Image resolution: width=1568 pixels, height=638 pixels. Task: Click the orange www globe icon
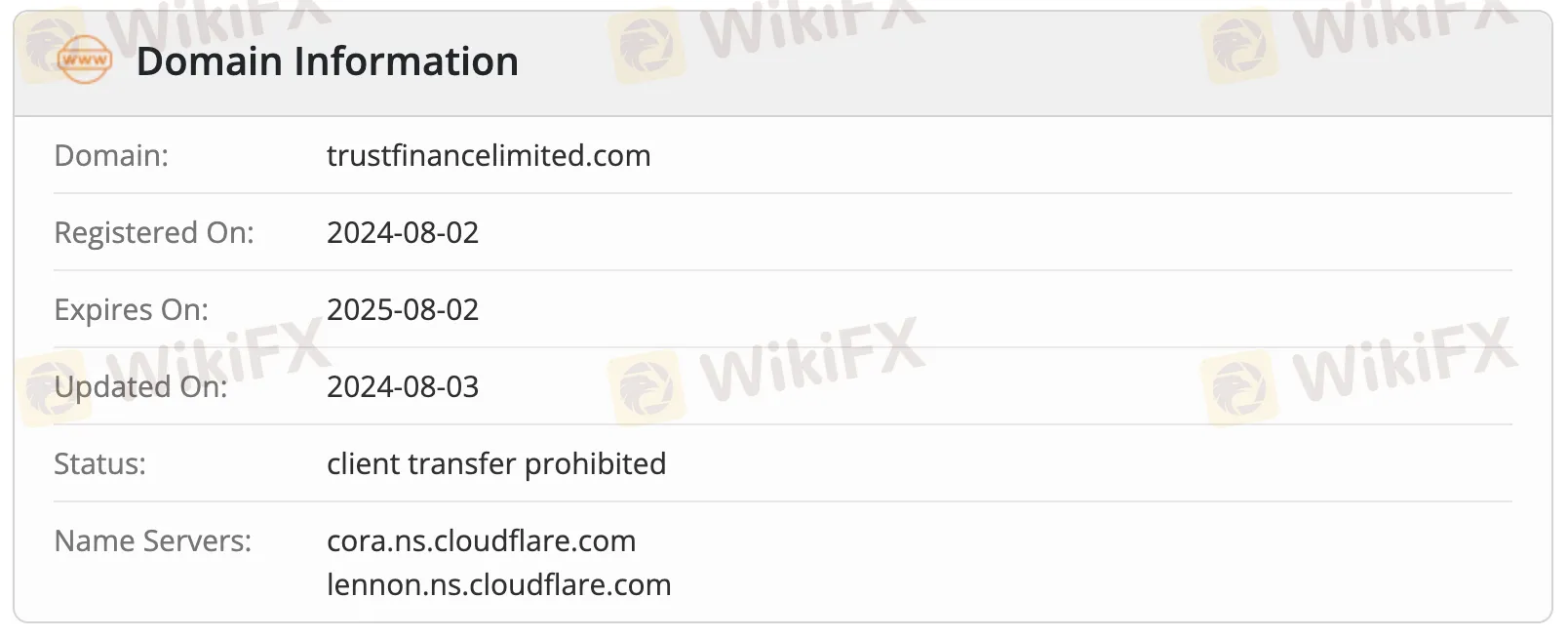(85, 60)
